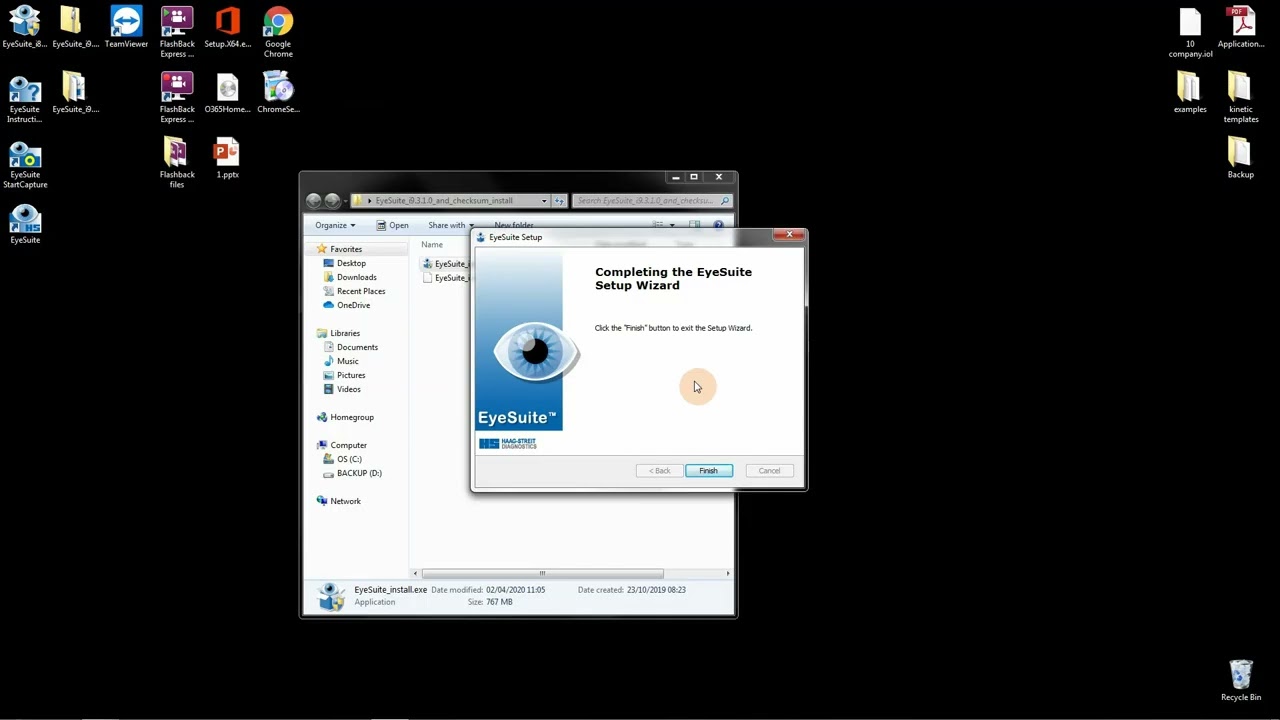Click the EyeSuite_install.exe details pane thumbnail
The height and width of the screenshot is (720, 1280).
tap(331, 596)
